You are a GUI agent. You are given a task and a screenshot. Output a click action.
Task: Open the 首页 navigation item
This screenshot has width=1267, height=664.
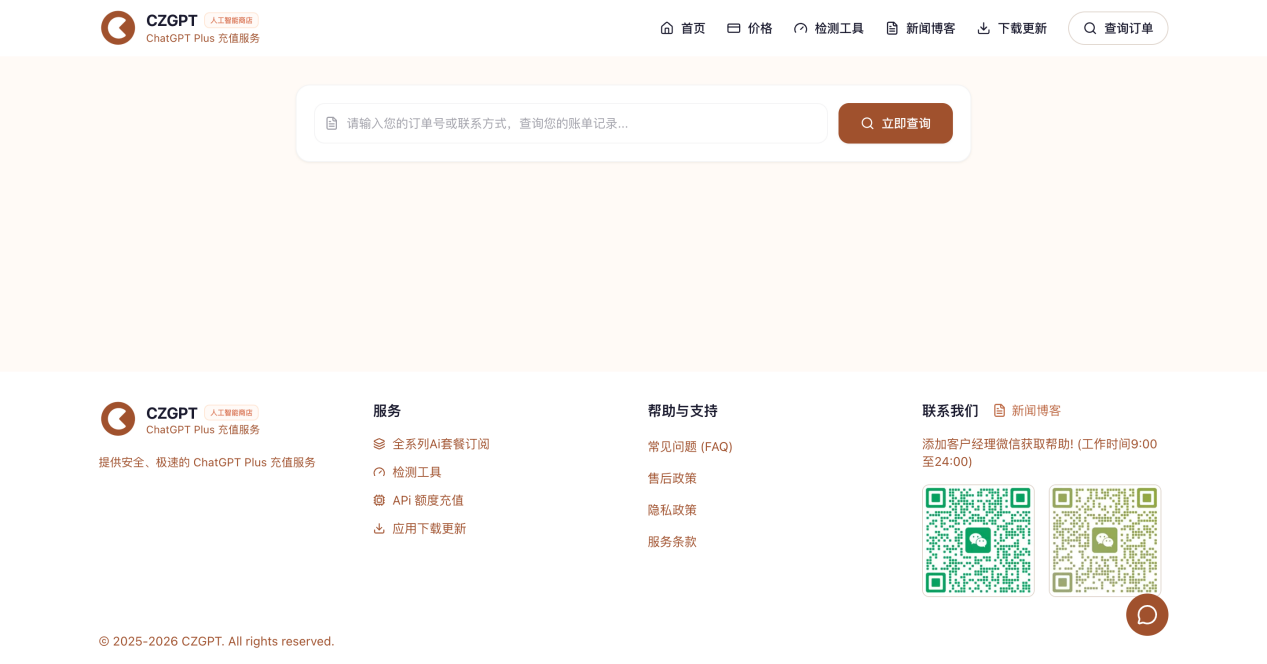click(x=683, y=28)
